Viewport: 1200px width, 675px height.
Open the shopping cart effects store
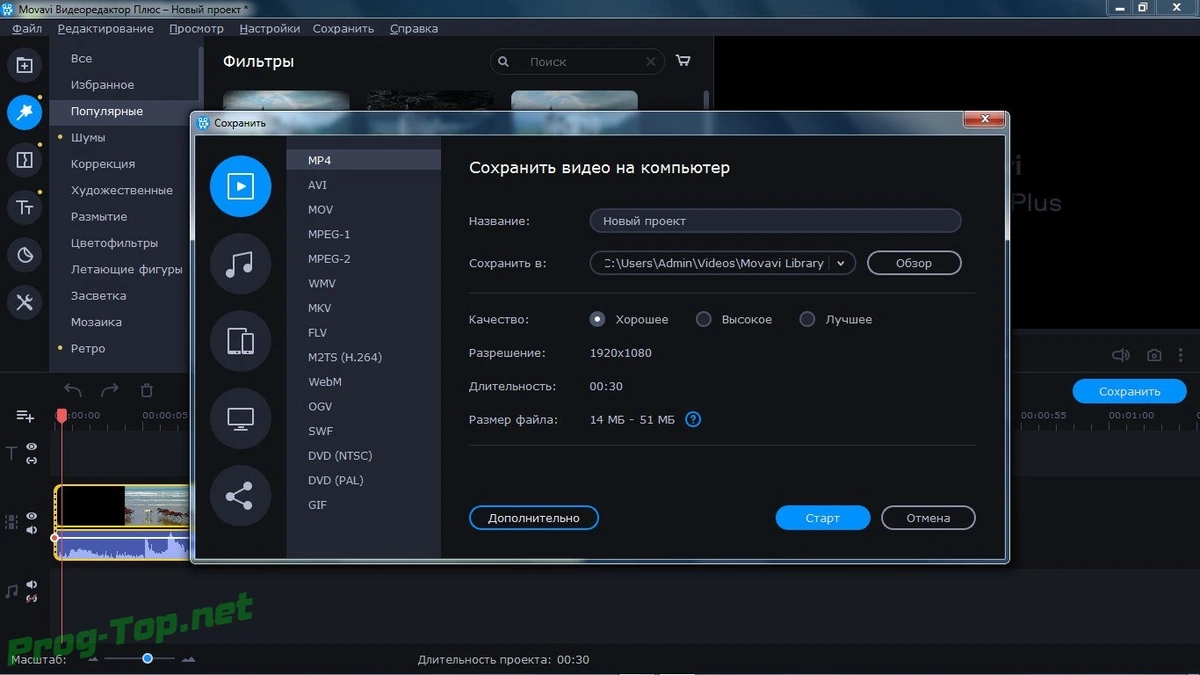683,61
